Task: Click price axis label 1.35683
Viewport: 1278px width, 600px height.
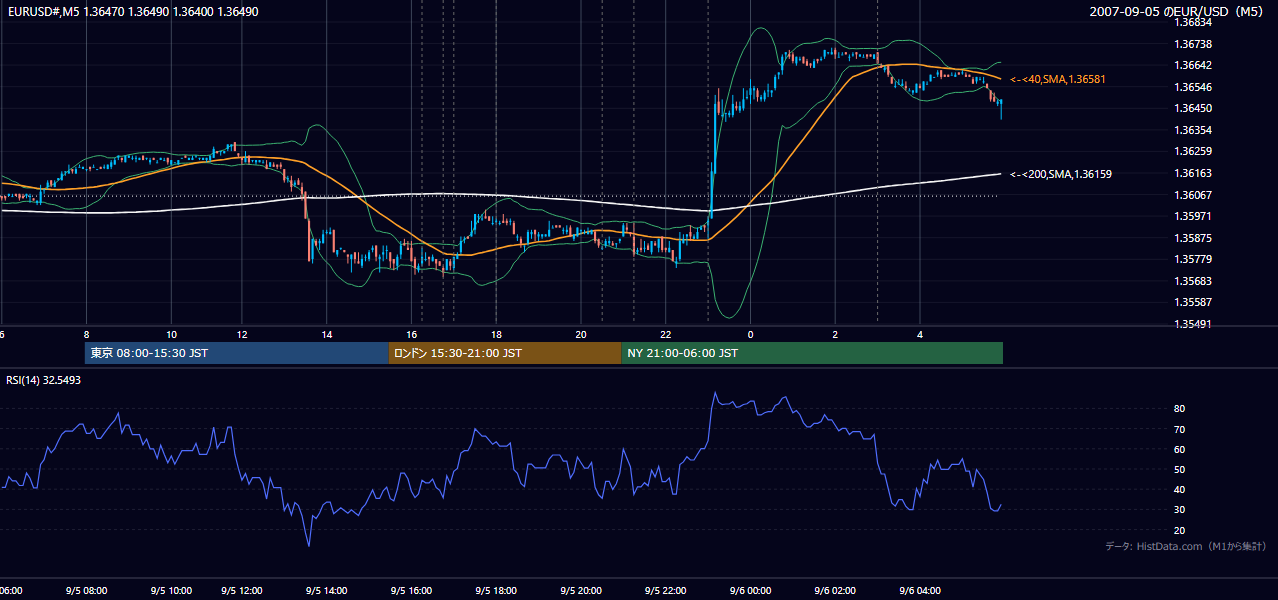Action: click(1192, 281)
